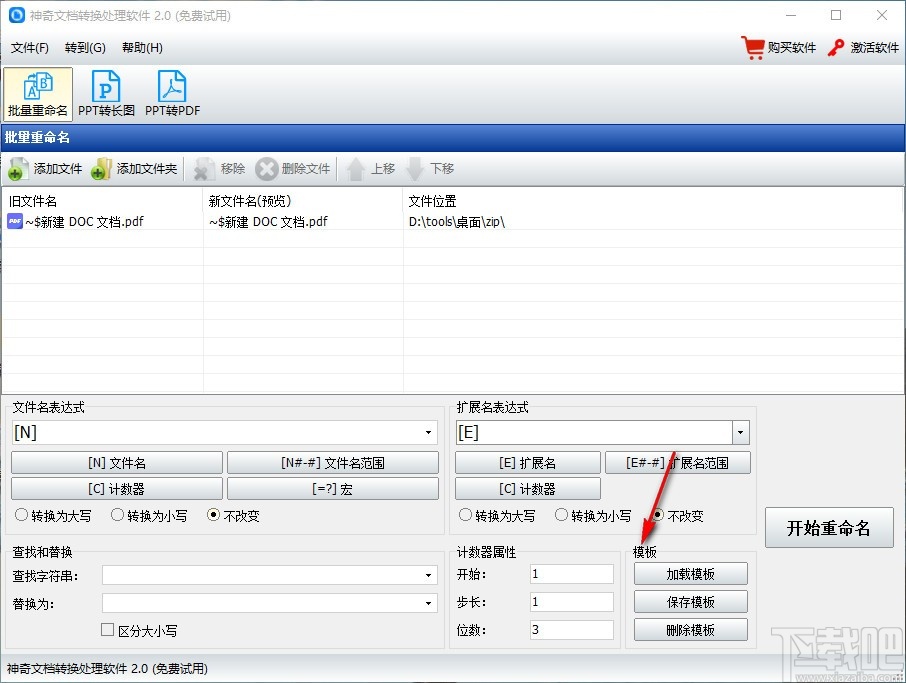Click the counter 位数 input field
This screenshot has height=683, width=906.
571,629
